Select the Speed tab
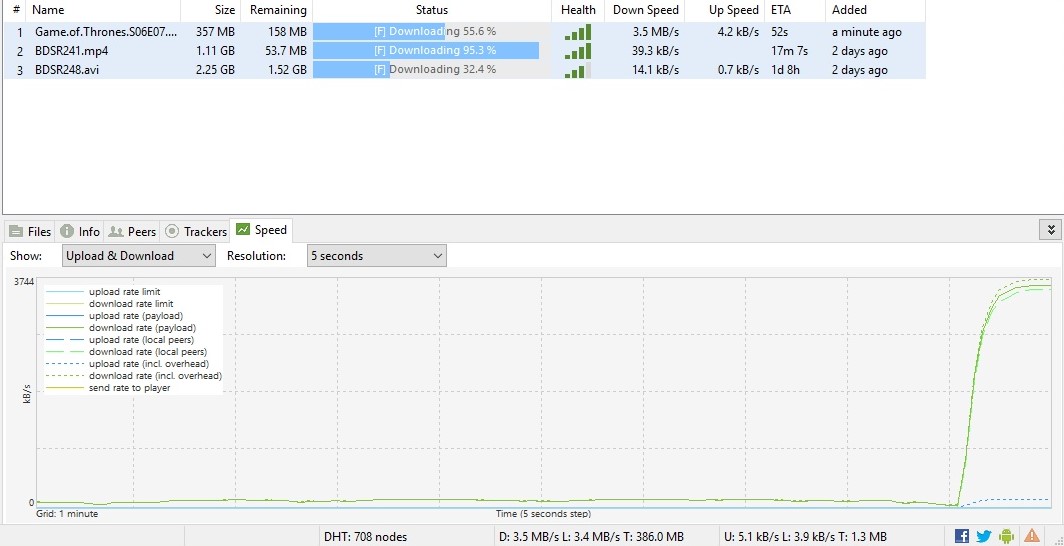 261,230
